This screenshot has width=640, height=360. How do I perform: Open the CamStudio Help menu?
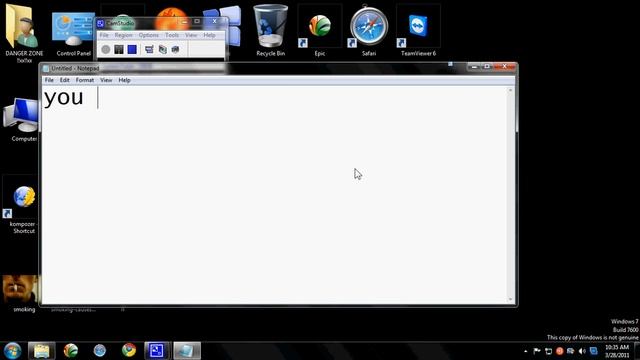209,36
